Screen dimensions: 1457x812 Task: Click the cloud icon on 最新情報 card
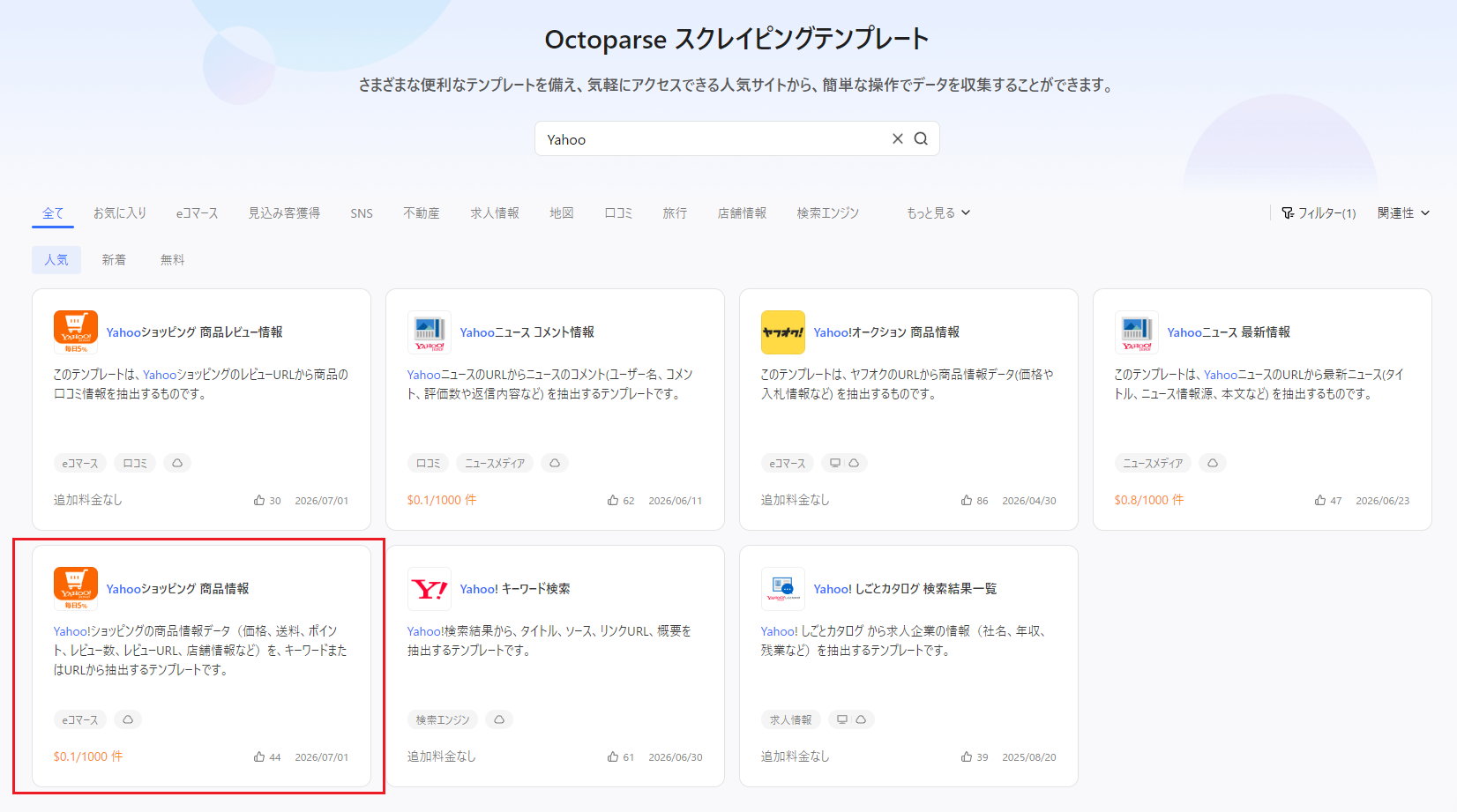tap(1213, 463)
